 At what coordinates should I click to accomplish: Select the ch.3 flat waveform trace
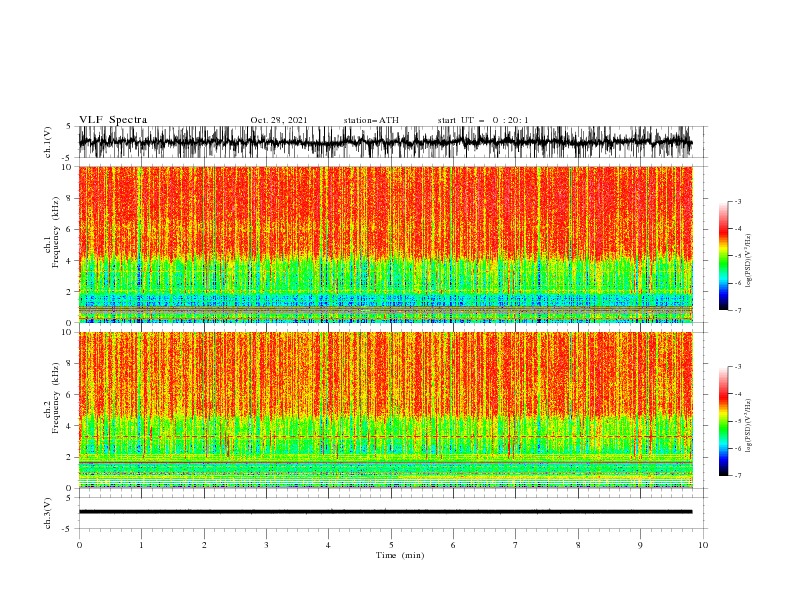[385, 512]
